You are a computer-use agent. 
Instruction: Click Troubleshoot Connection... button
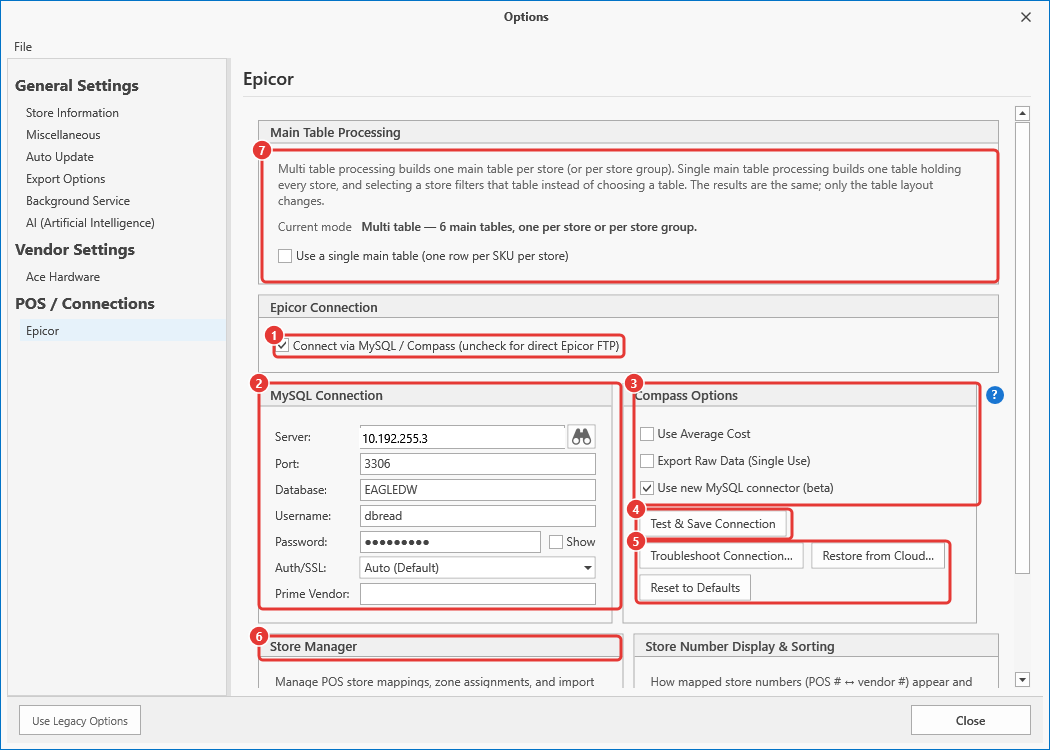click(x=721, y=556)
